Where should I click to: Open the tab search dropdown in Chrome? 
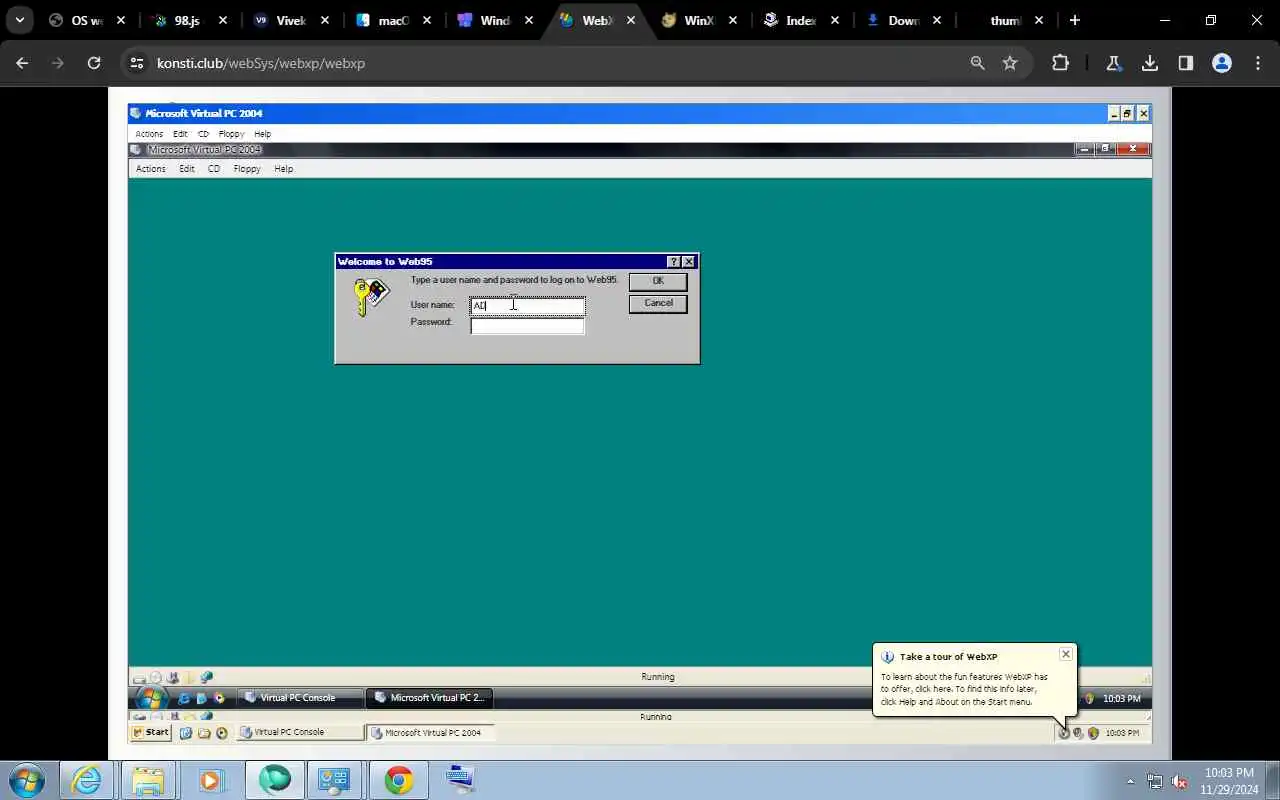19,20
